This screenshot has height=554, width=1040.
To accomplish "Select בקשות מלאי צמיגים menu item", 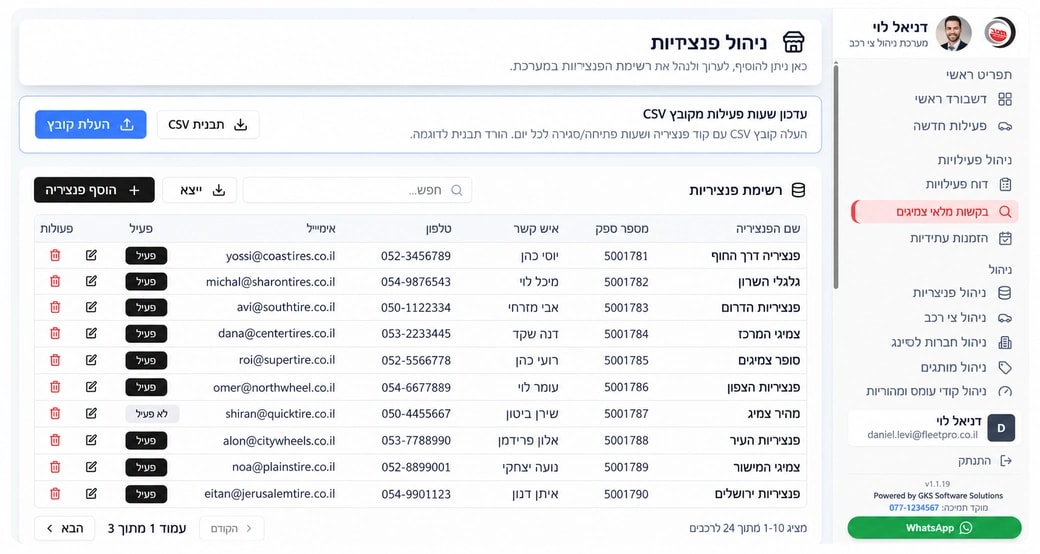I will [x=935, y=212].
